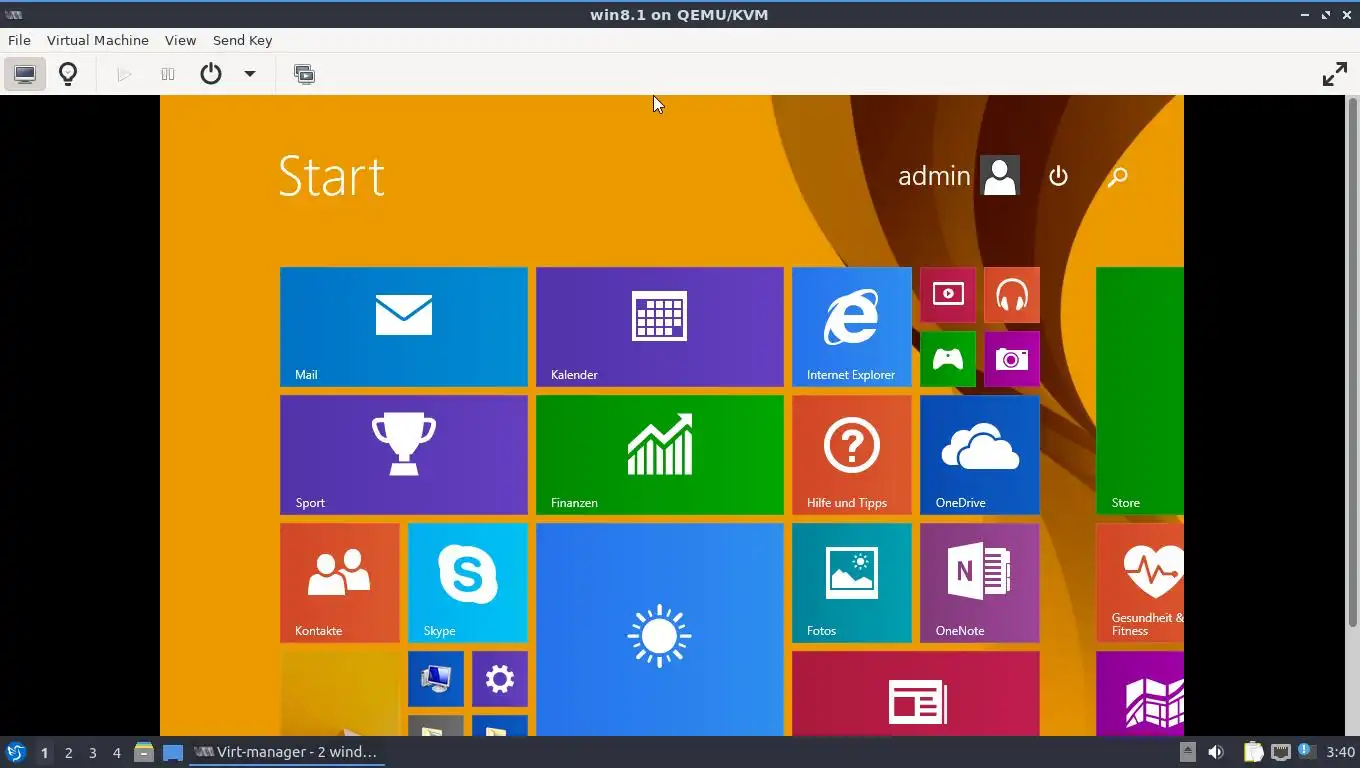This screenshot has width=1360, height=768.
Task: Open the Send Key menu
Action: (242, 40)
